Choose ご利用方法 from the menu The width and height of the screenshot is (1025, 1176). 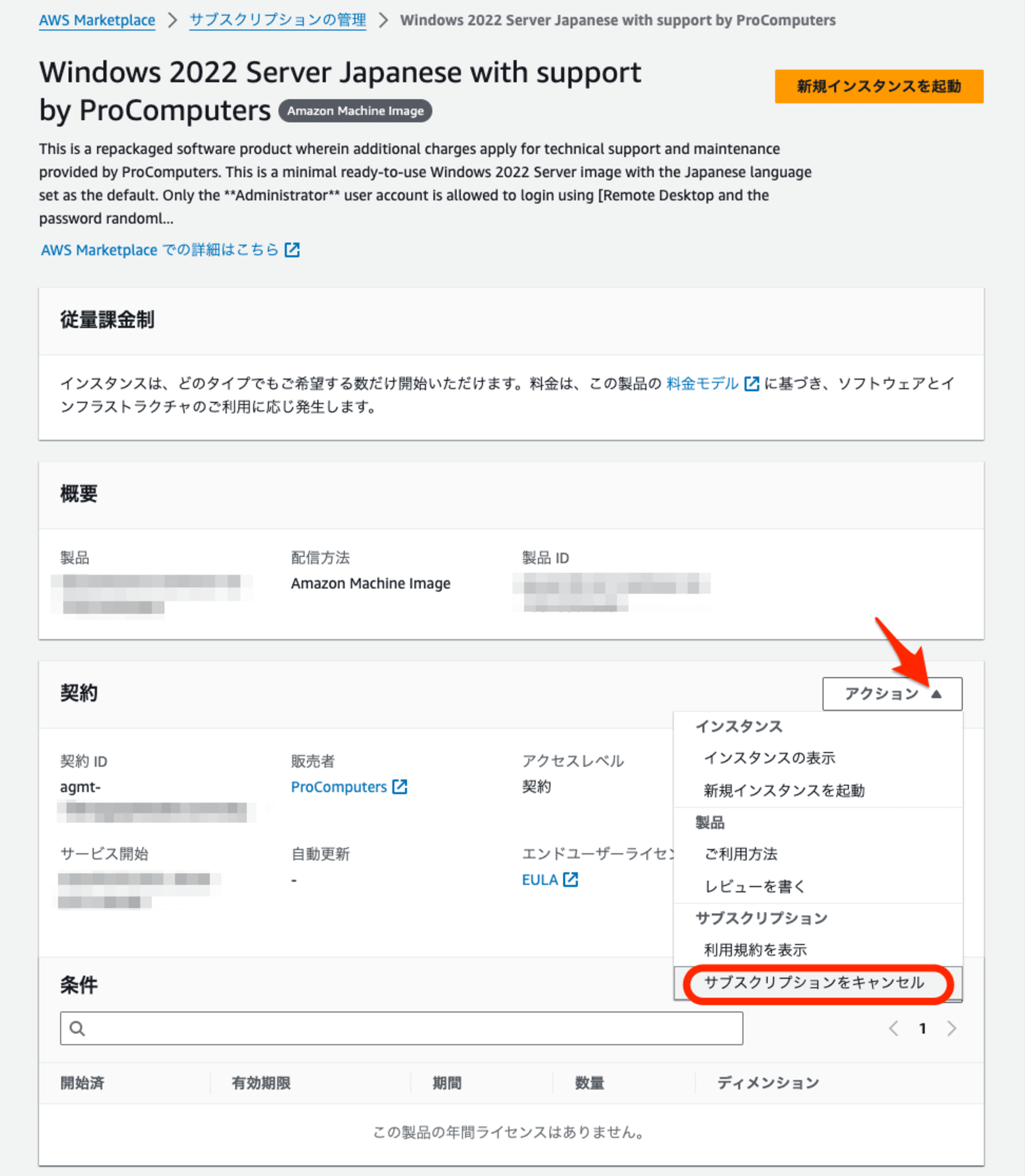coord(818,854)
